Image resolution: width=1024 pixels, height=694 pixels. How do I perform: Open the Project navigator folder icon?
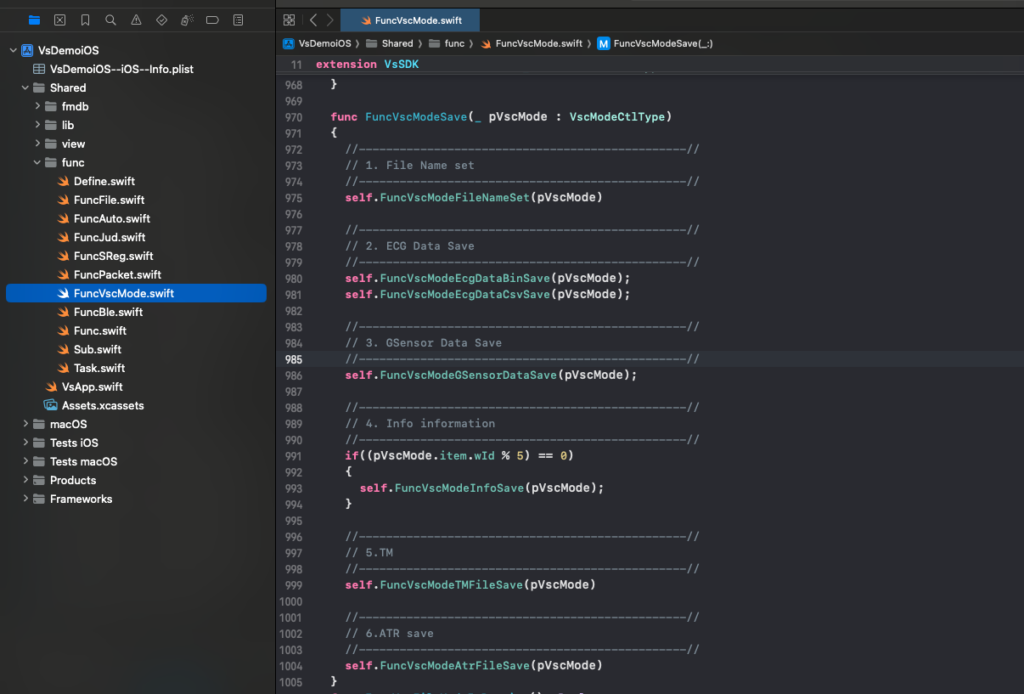point(35,20)
